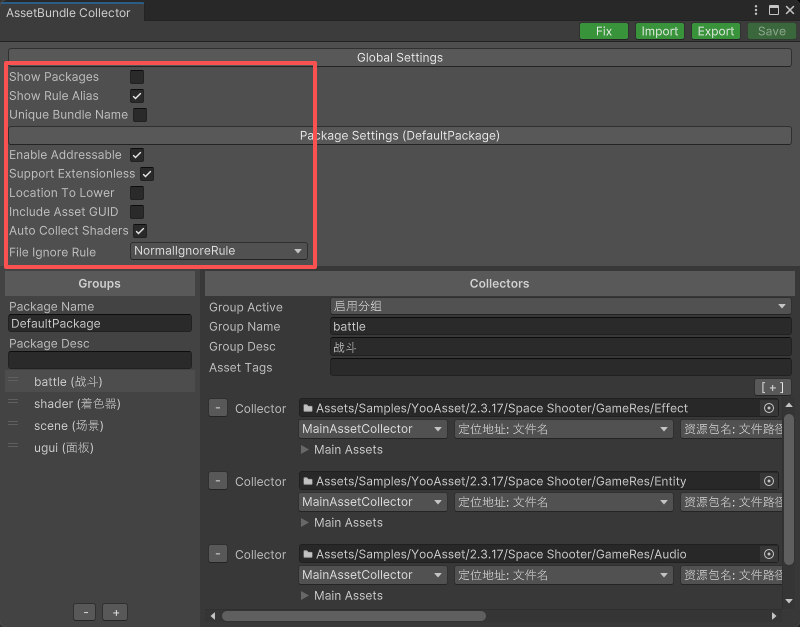The width and height of the screenshot is (800, 627).
Task: Remove the Entity collector with minus button
Action: [218, 481]
